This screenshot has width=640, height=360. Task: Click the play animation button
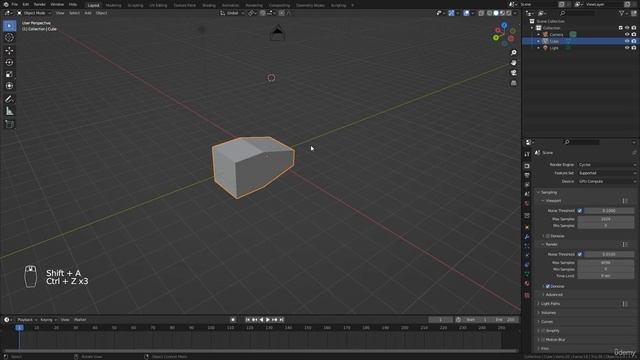tap(268, 320)
